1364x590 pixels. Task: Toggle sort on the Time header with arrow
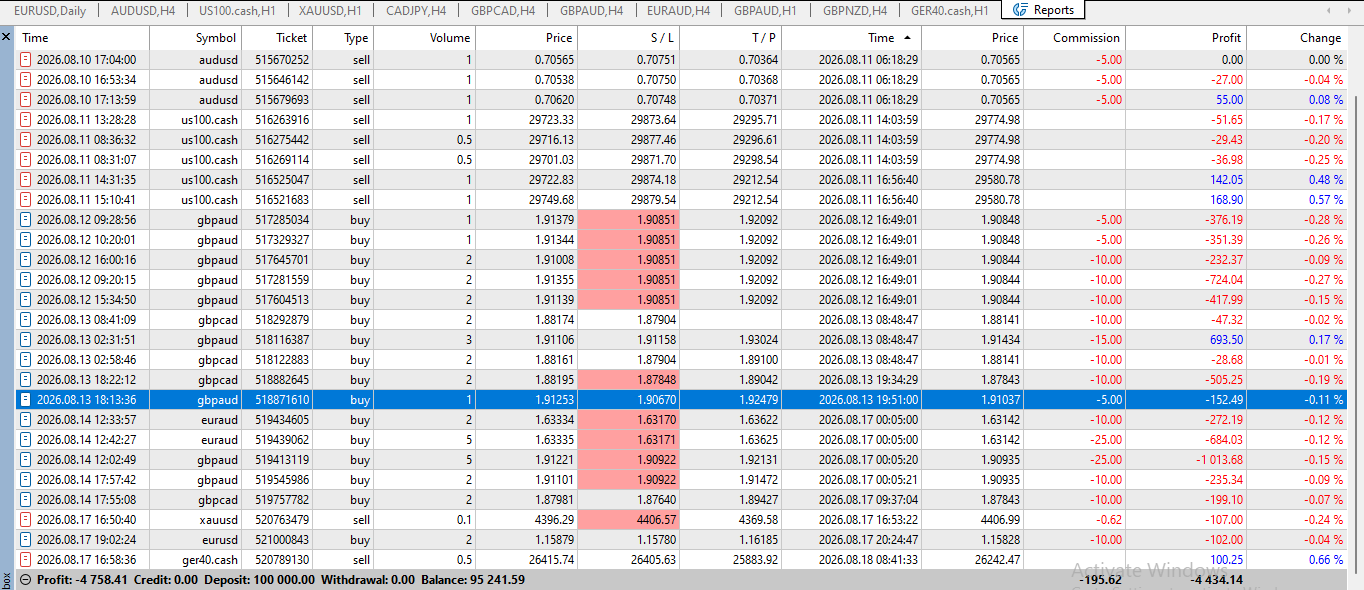pyautogui.click(x=851, y=38)
